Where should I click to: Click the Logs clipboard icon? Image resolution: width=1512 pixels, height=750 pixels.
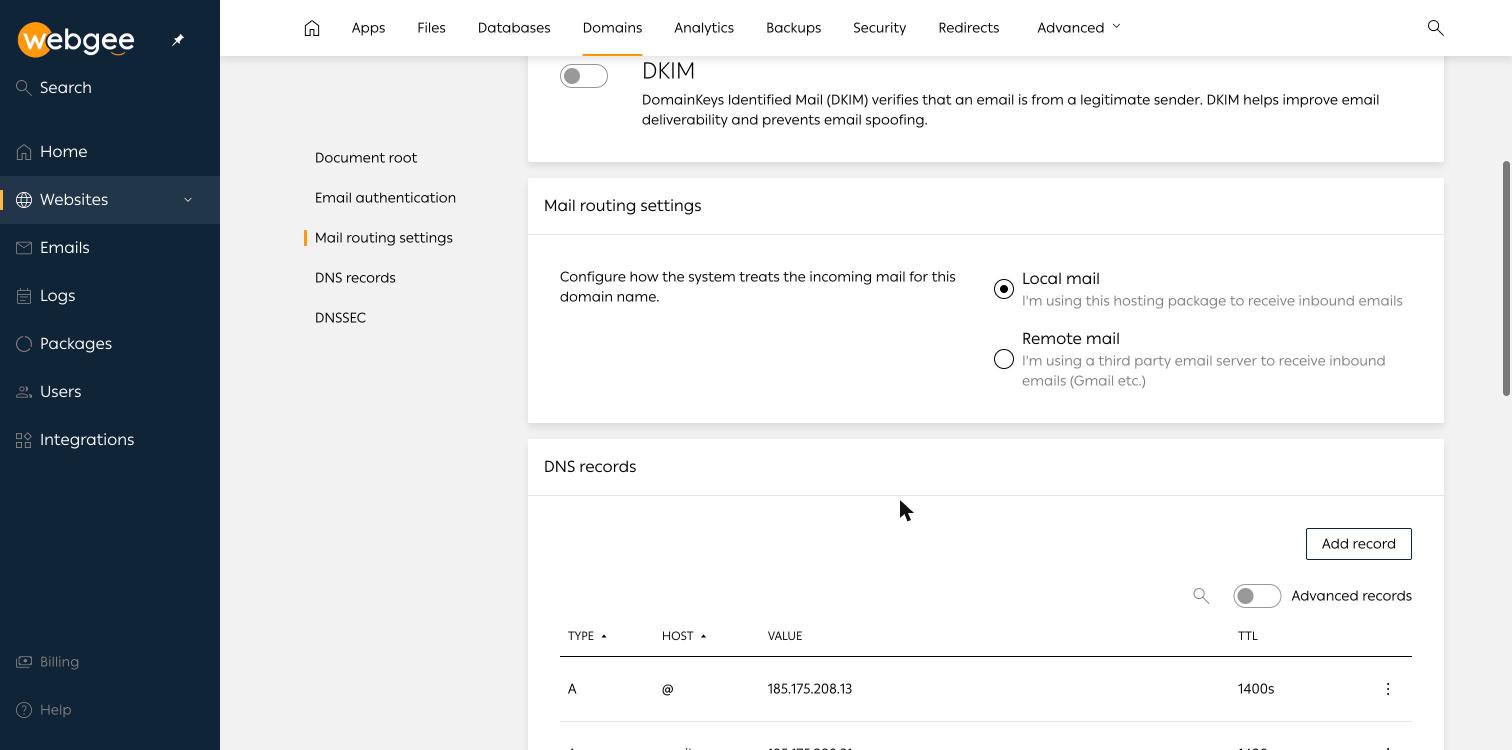pyautogui.click(x=24, y=296)
